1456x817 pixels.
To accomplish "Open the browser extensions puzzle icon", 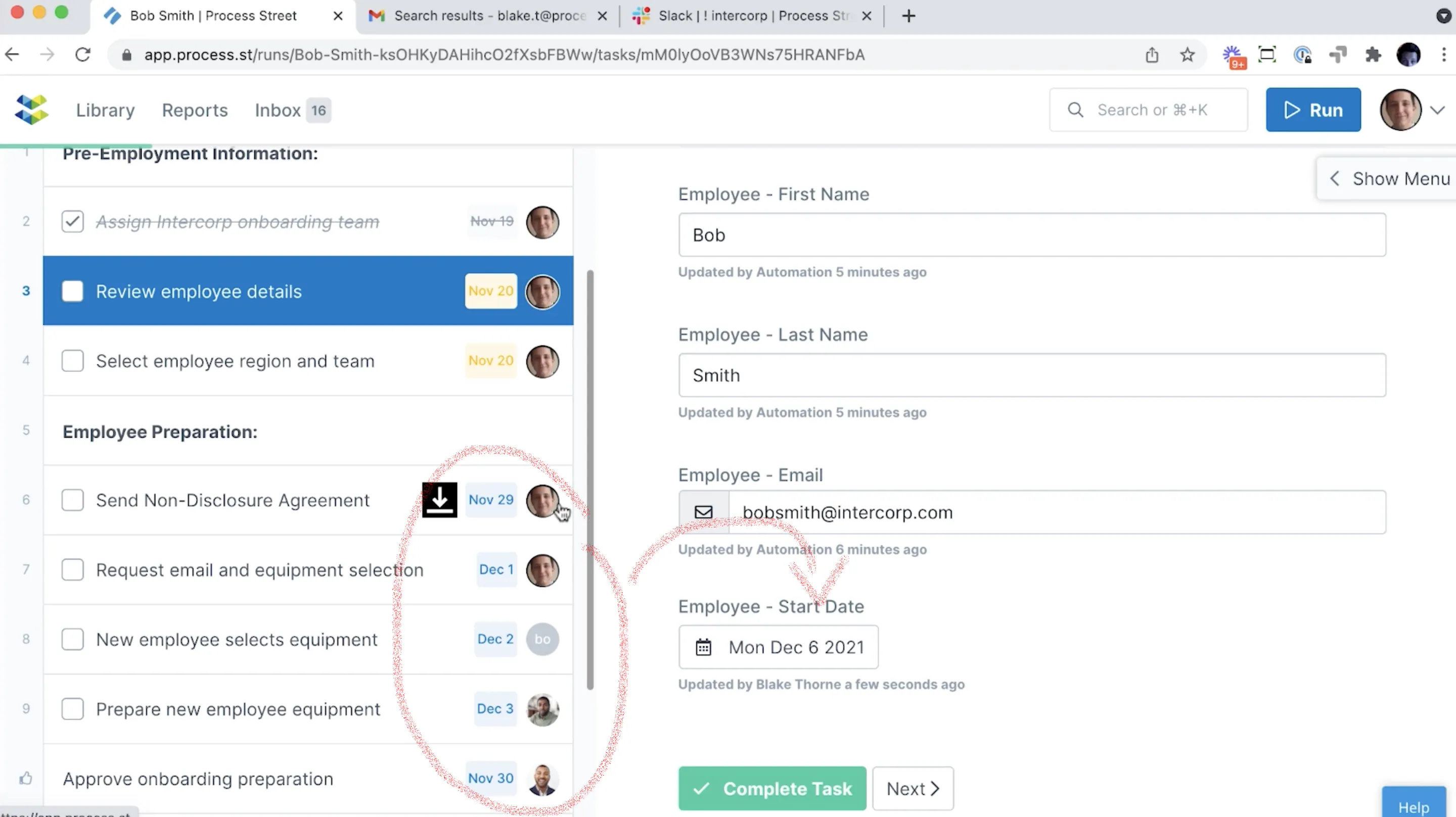I will tap(1373, 55).
